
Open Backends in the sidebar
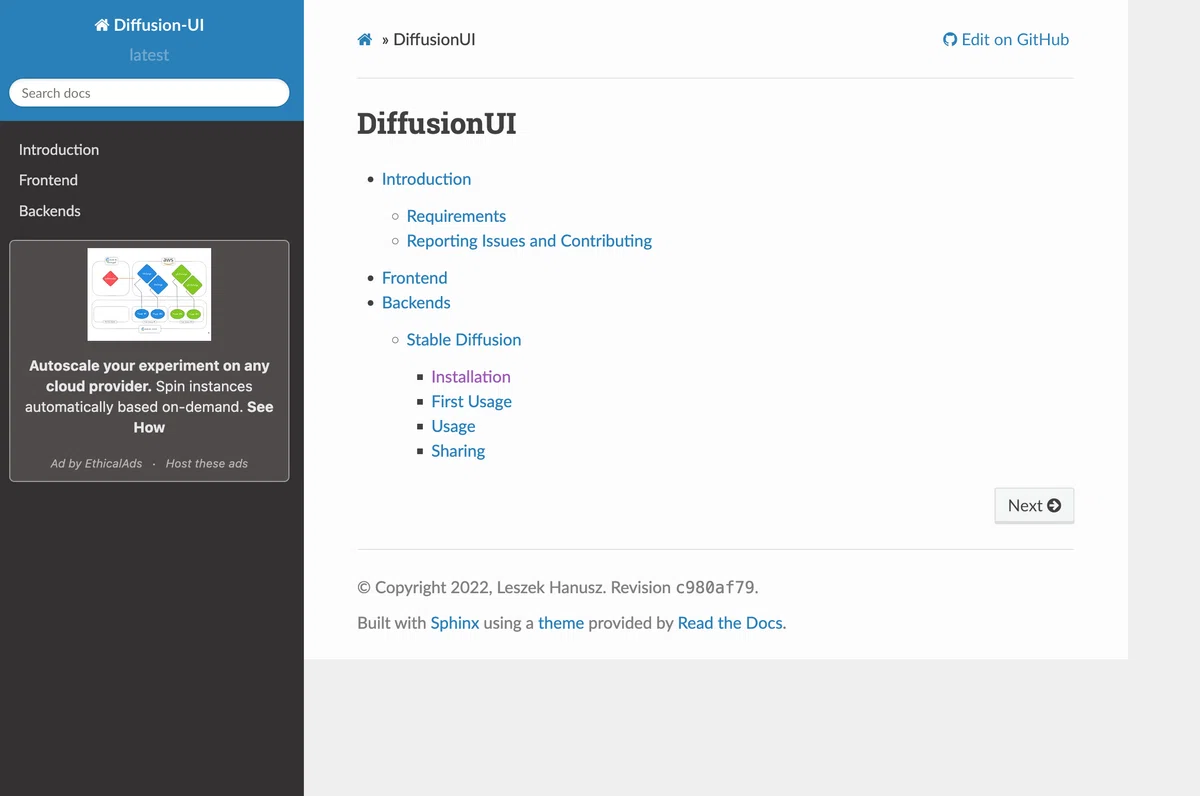coord(50,211)
